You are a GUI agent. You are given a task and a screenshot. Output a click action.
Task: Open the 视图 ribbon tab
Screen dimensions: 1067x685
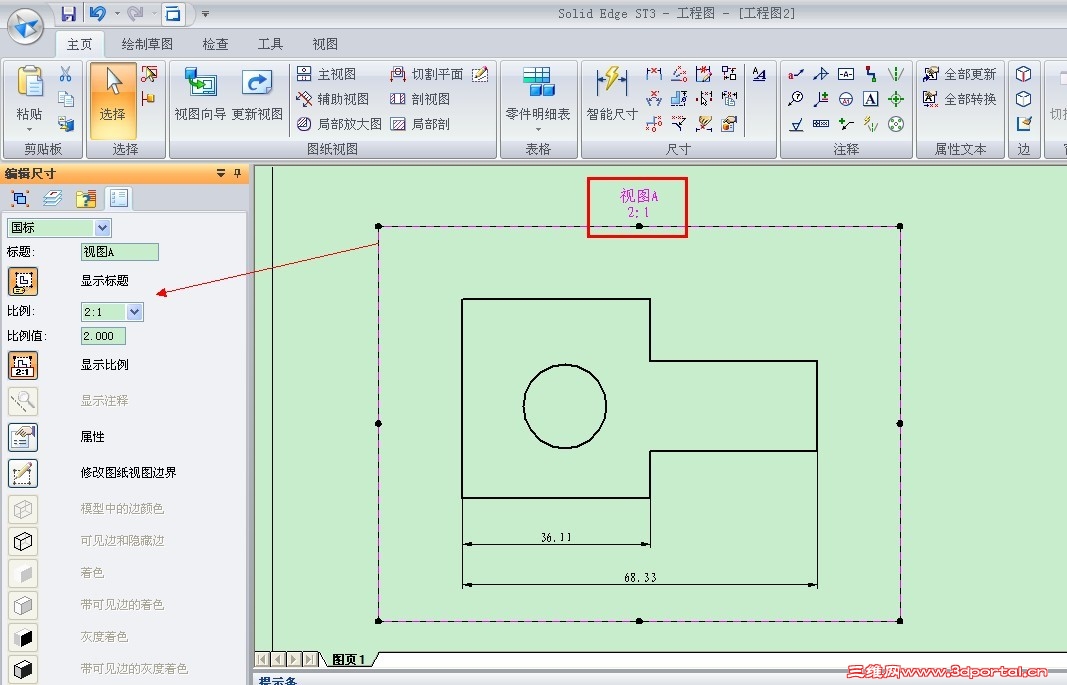pyautogui.click(x=325, y=44)
